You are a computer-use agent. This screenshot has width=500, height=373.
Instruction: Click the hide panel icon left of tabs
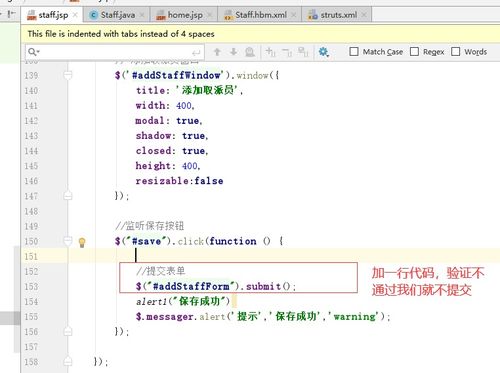[x=12, y=14]
